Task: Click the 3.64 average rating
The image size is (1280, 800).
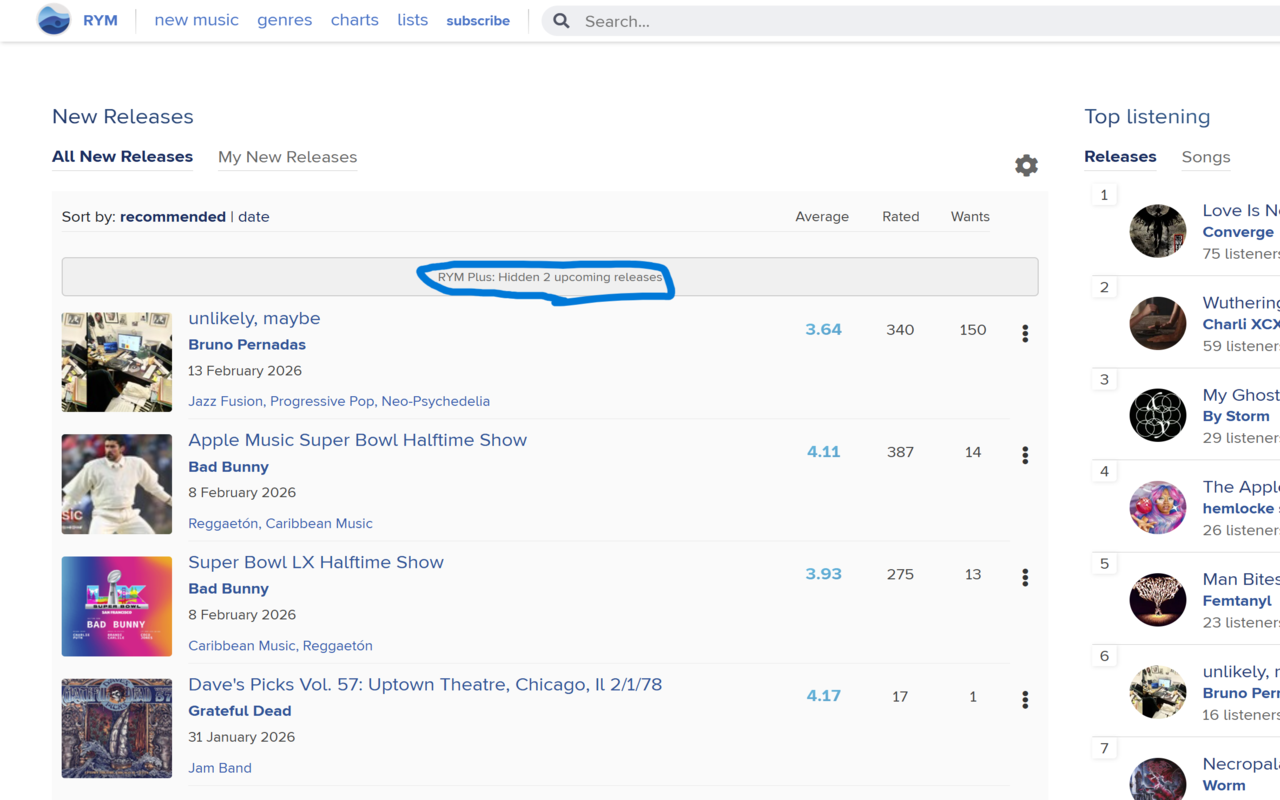Action: pyautogui.click(x=823, y=330)
